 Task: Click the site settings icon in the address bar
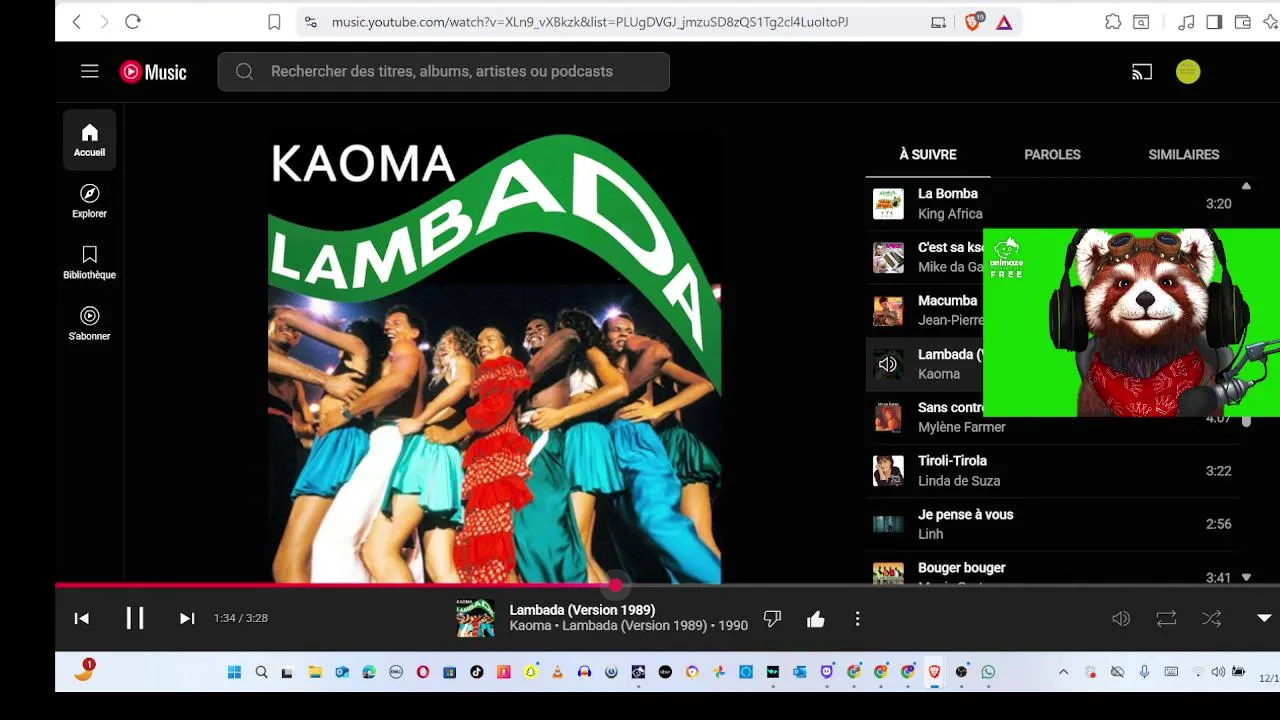point(311,22)
